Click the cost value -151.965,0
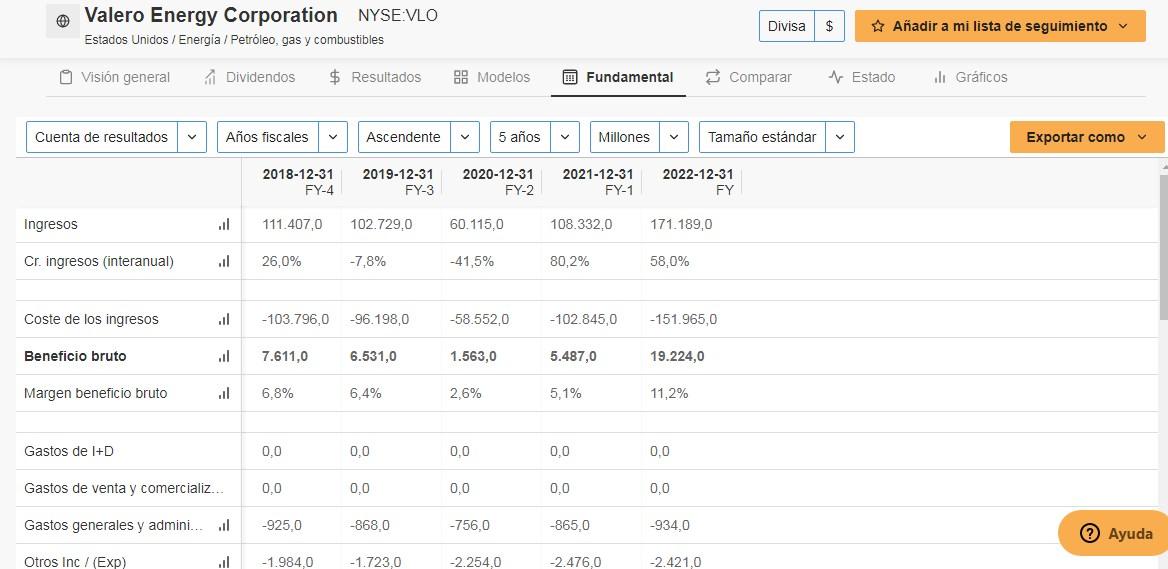Screen dimensions: 1168x569 tap(683, 319)
